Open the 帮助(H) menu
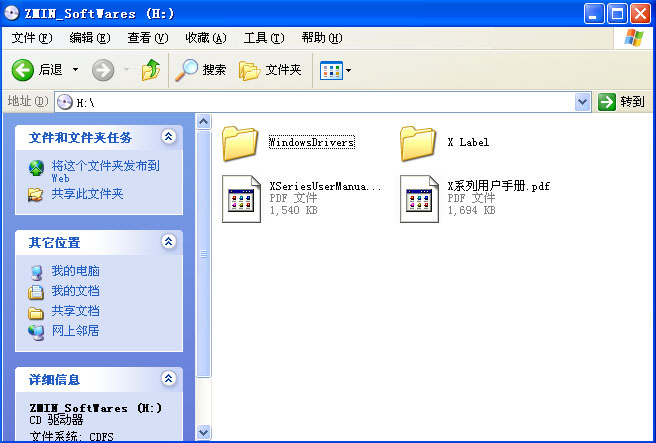The height and width of the screenshot is (443, 656). point(322,38)
